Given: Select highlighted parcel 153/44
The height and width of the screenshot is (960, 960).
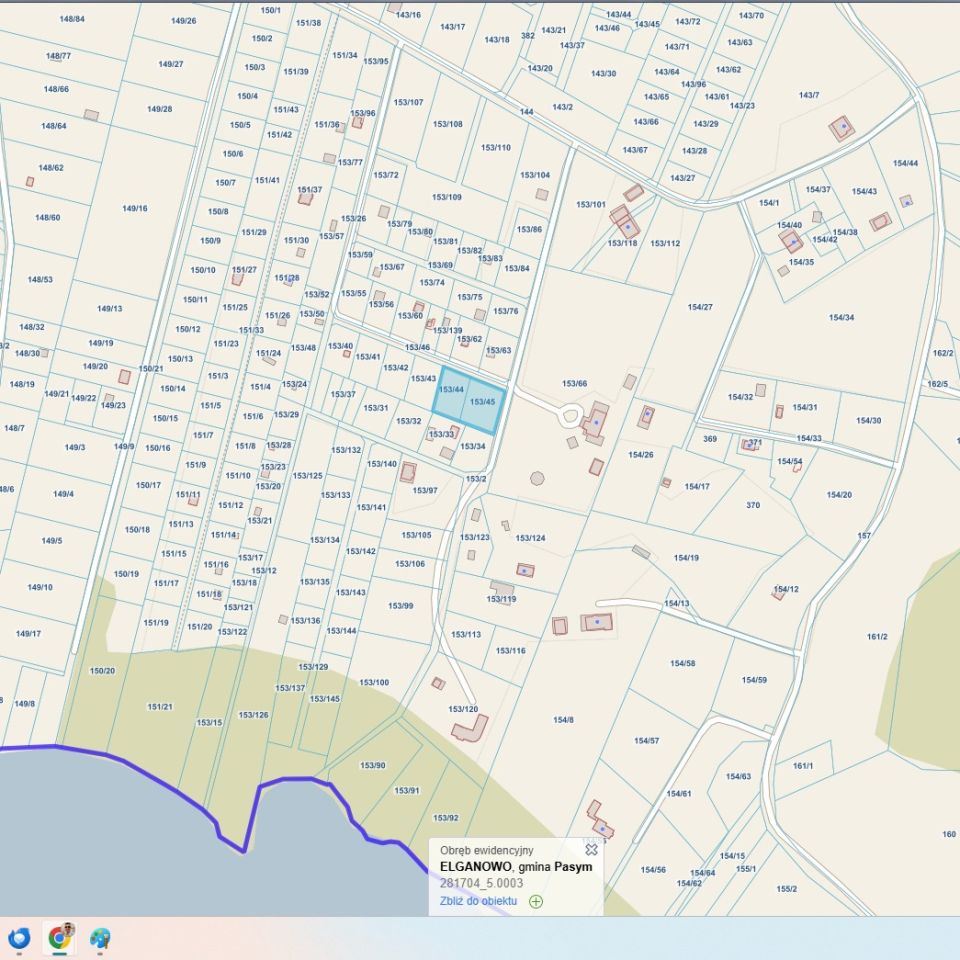Looking at the screenshot, I should 451,389.
